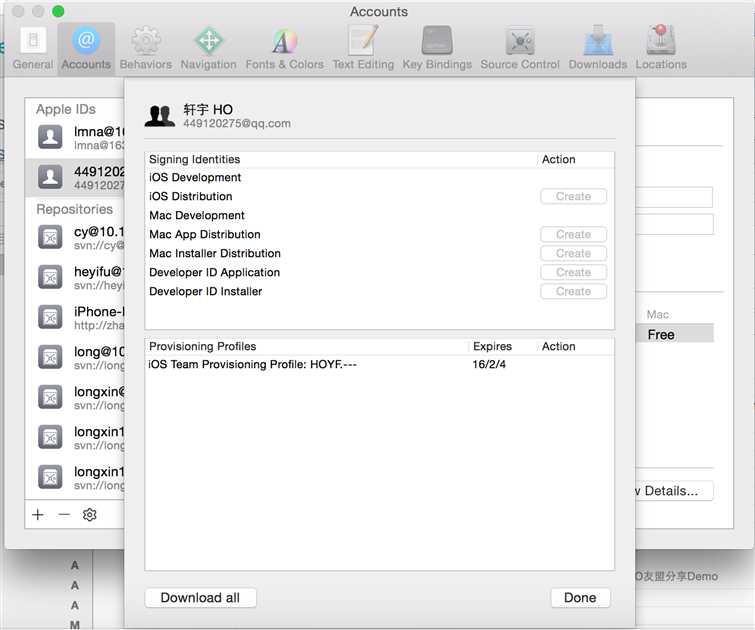This screenshot has height=630, width=755.
Task: Open the Text Editing icon
Action: (363, 40)
